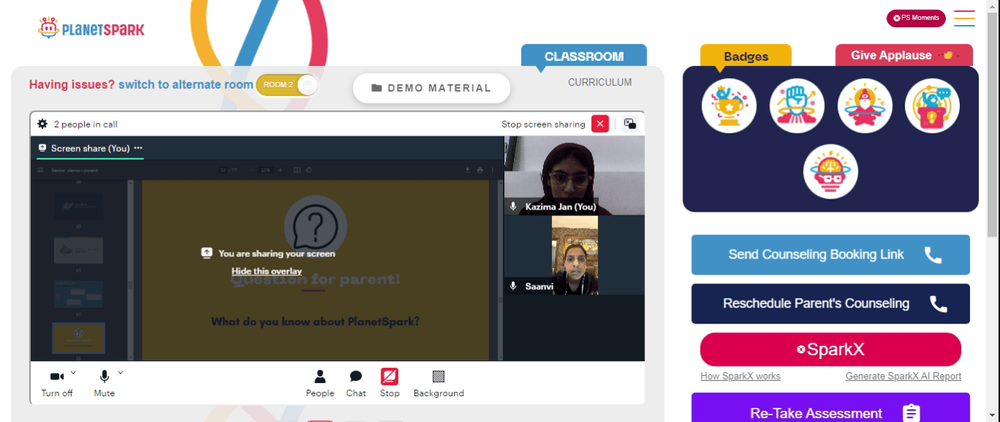Award the meditating figure badge
The image size is (1000, 422).
[865, 106]
